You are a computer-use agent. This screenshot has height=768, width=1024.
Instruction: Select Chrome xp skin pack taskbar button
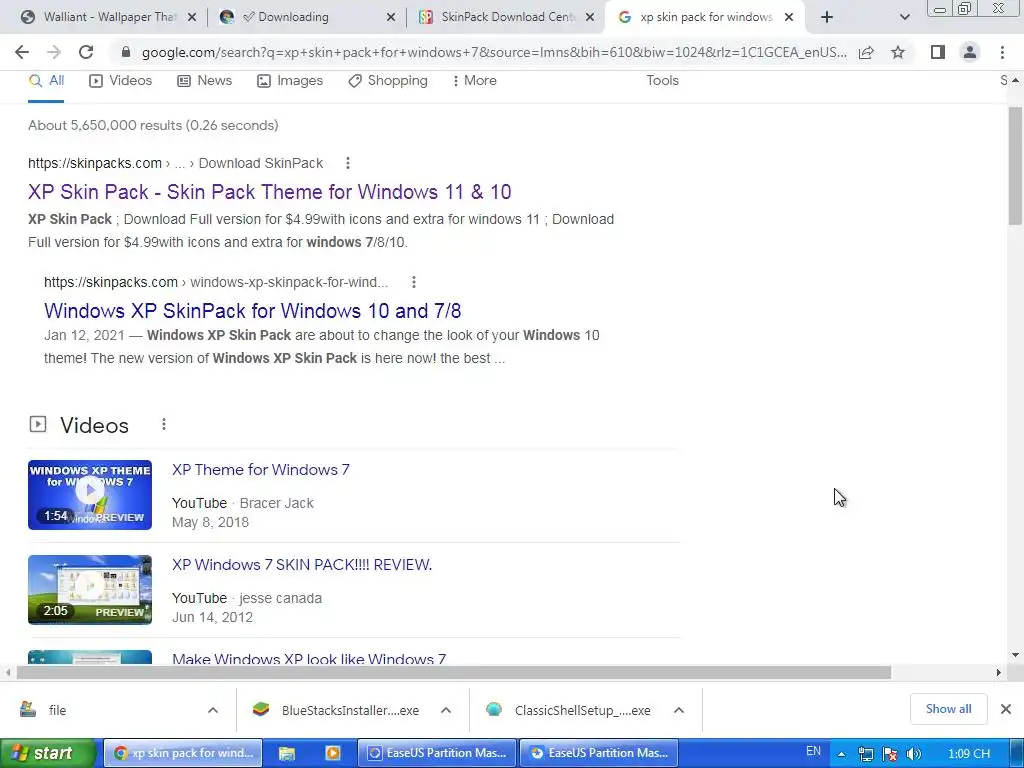[x=184, y=754]
